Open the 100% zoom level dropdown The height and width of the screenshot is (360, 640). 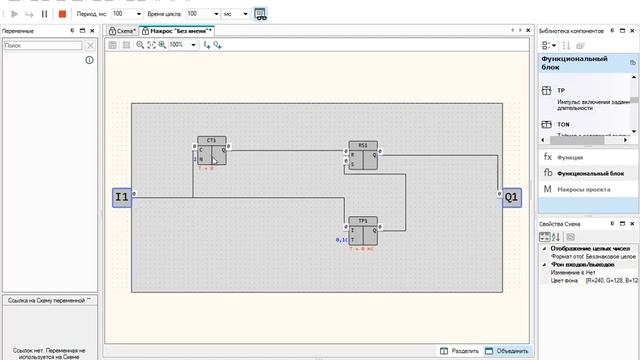coord(193,45)
